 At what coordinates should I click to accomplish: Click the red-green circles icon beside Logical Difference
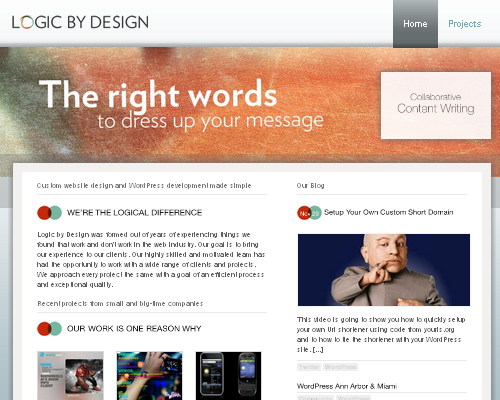click(49, 213)
